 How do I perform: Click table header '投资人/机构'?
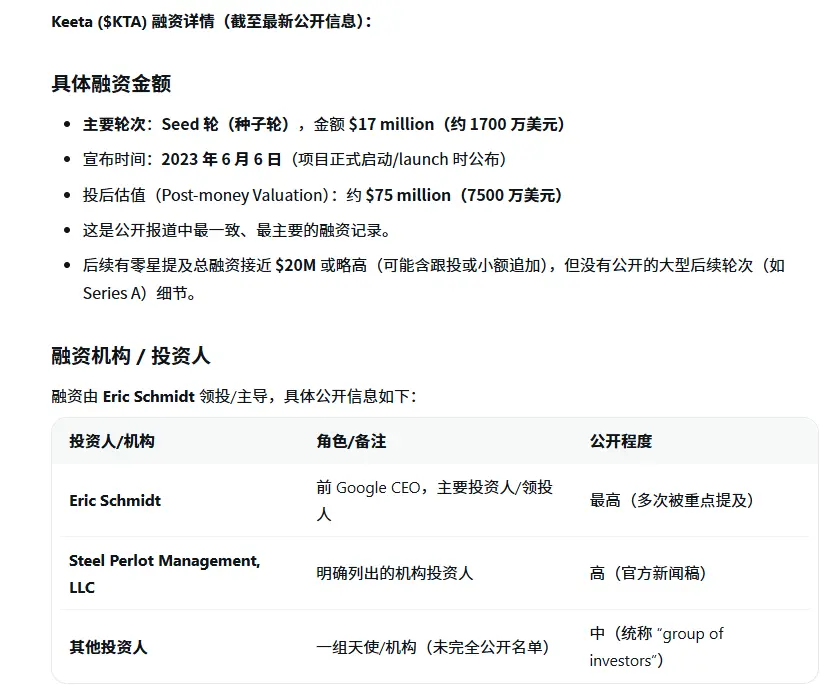[112, 441]
